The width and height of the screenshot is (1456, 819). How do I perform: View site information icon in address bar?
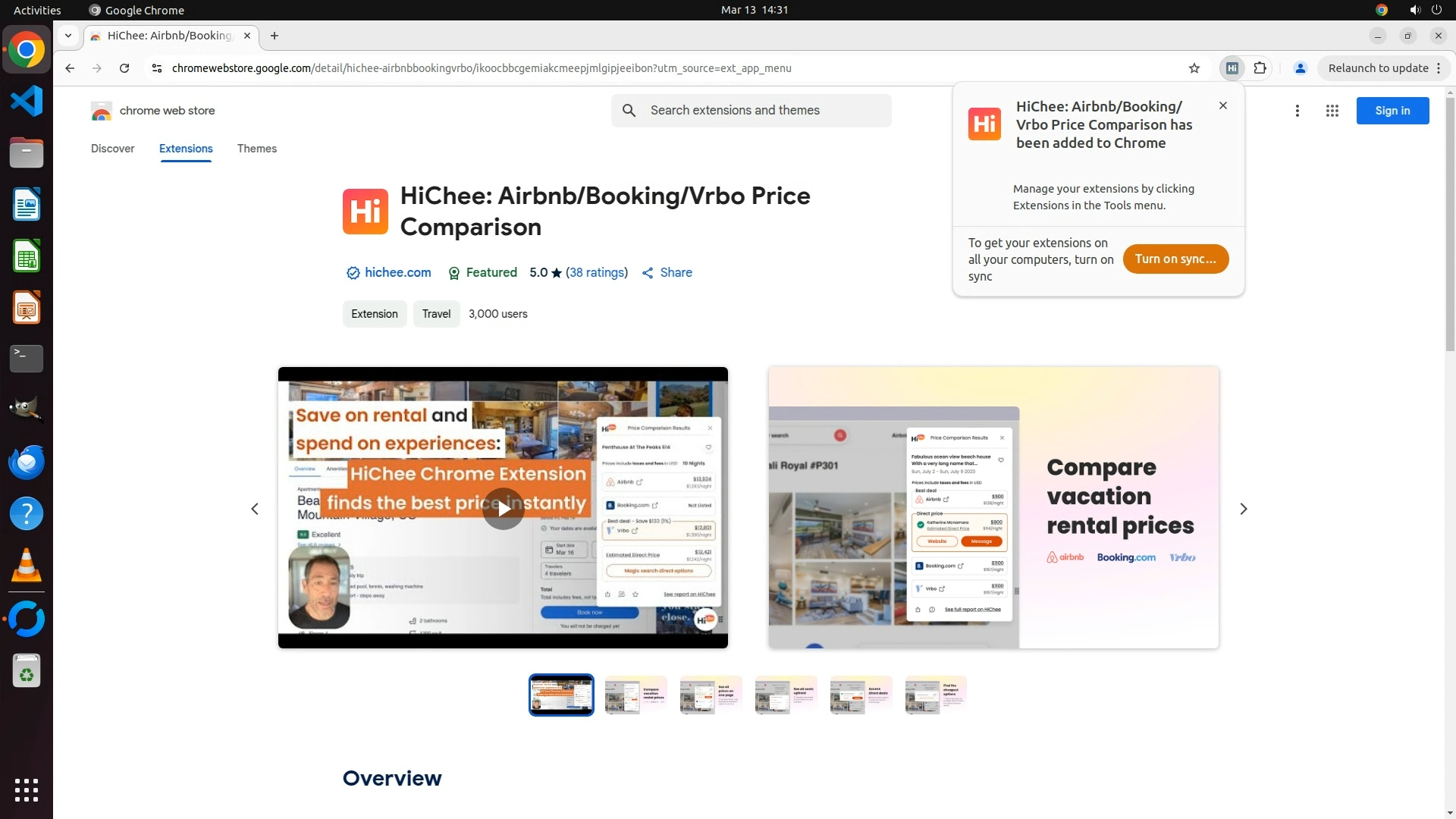click(x=156, y=68)
